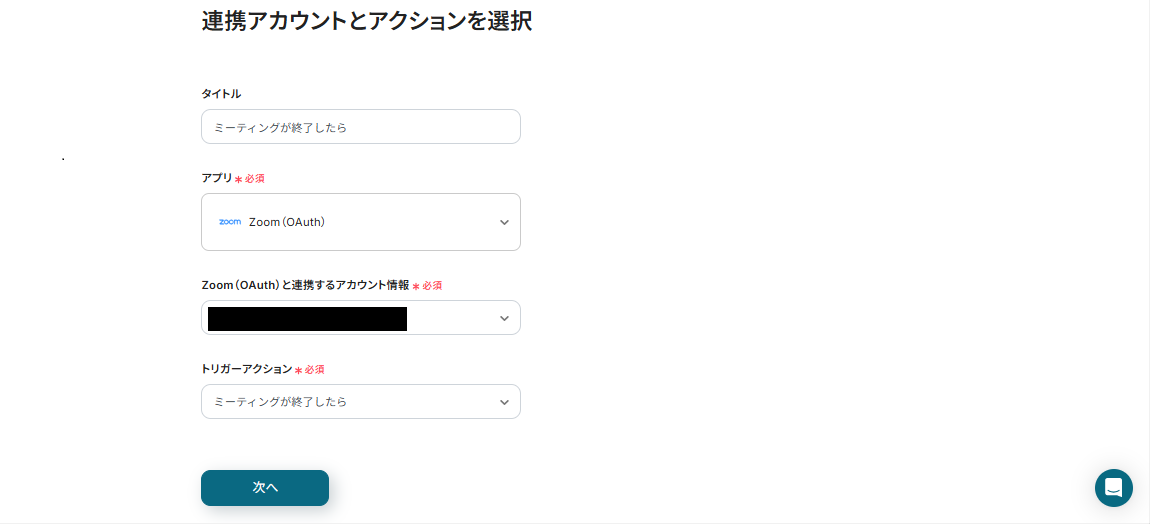Expand the トリガーアクション dropdown chevron
This screenshot has width=1150, height=524.
click(504, 402)
